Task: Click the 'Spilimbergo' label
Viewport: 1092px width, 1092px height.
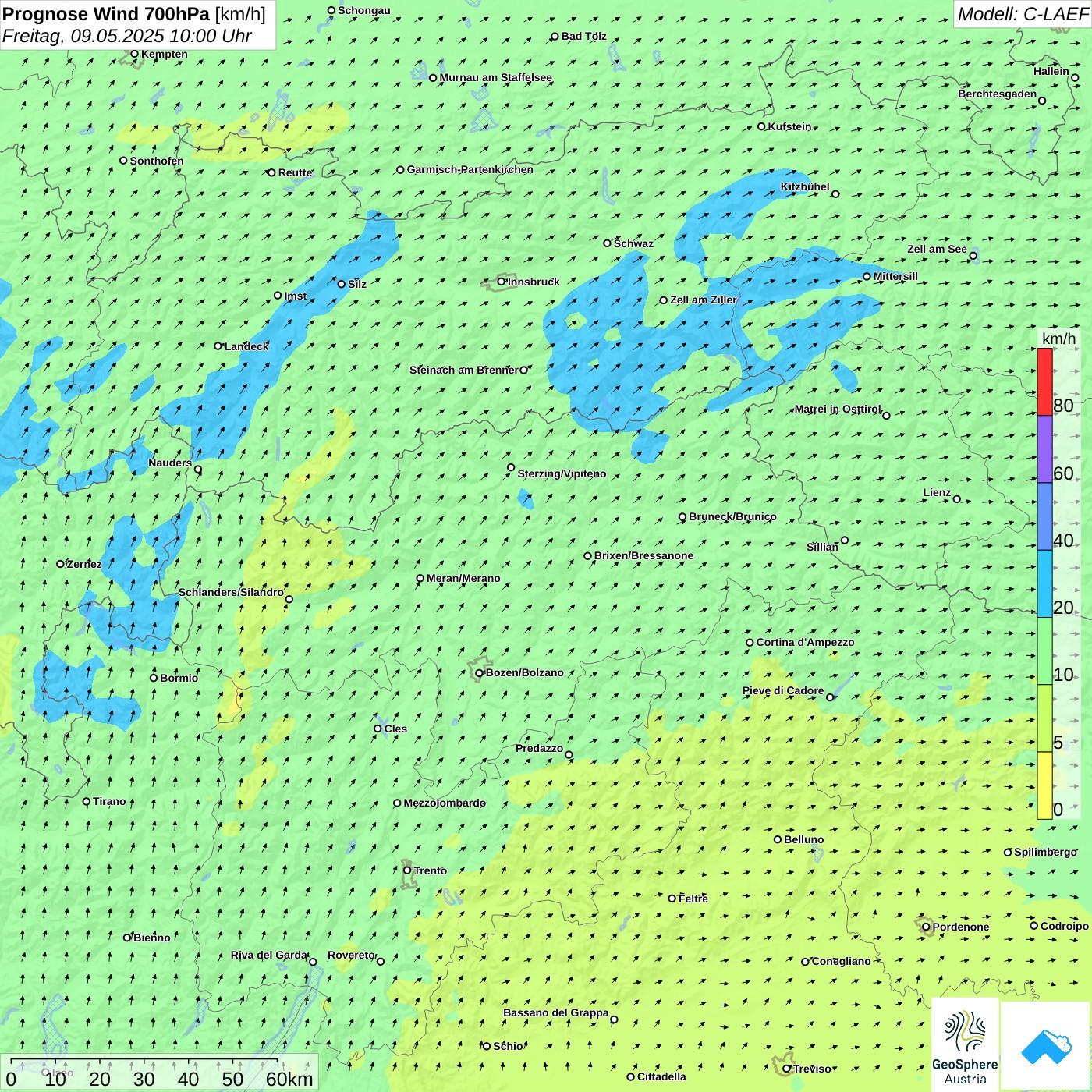Action: pos(1046,852)
